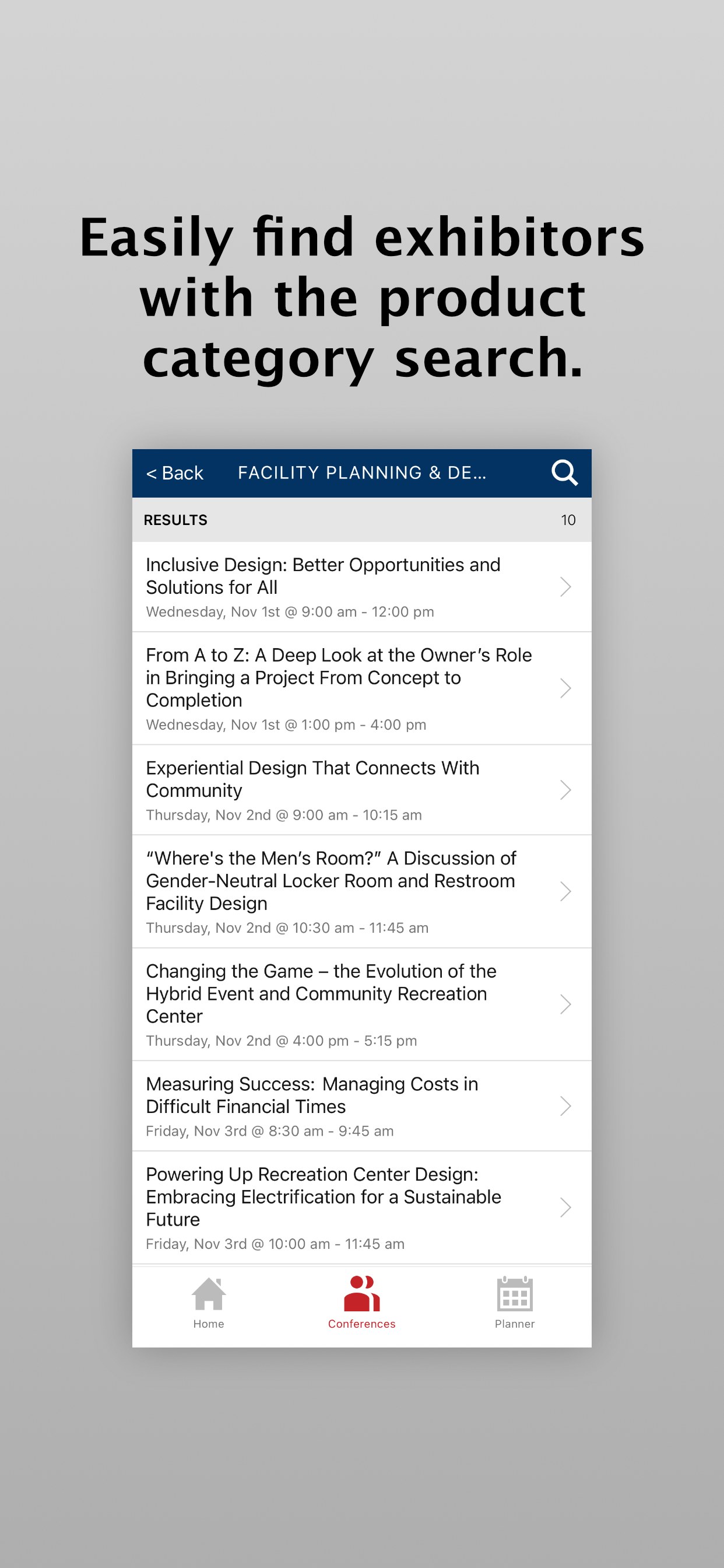Go back with the Back button
The image size is (724, 1568).
175,473
